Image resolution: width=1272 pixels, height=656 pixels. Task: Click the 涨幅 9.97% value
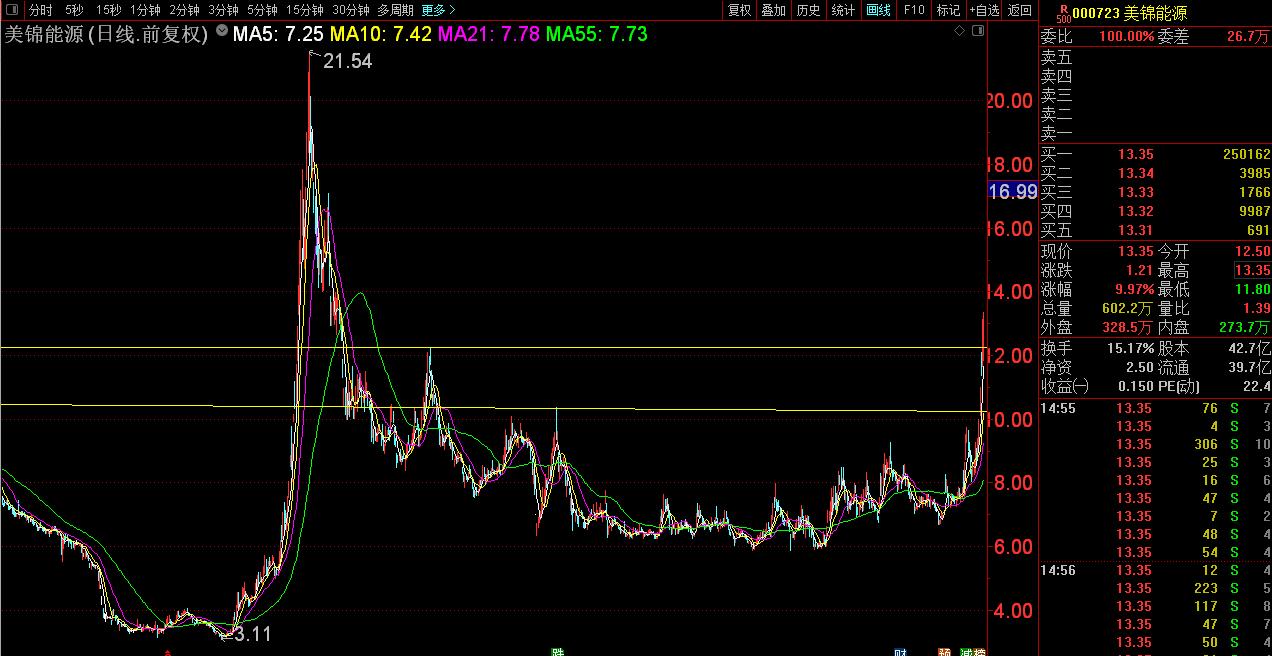1135,290
